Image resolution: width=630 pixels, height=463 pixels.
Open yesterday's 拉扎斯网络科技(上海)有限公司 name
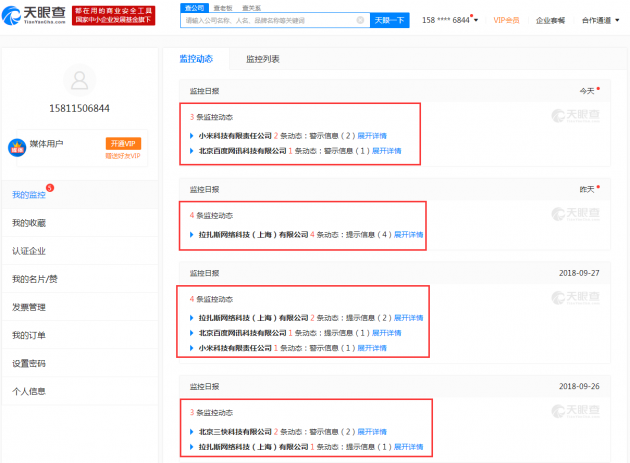253,234
